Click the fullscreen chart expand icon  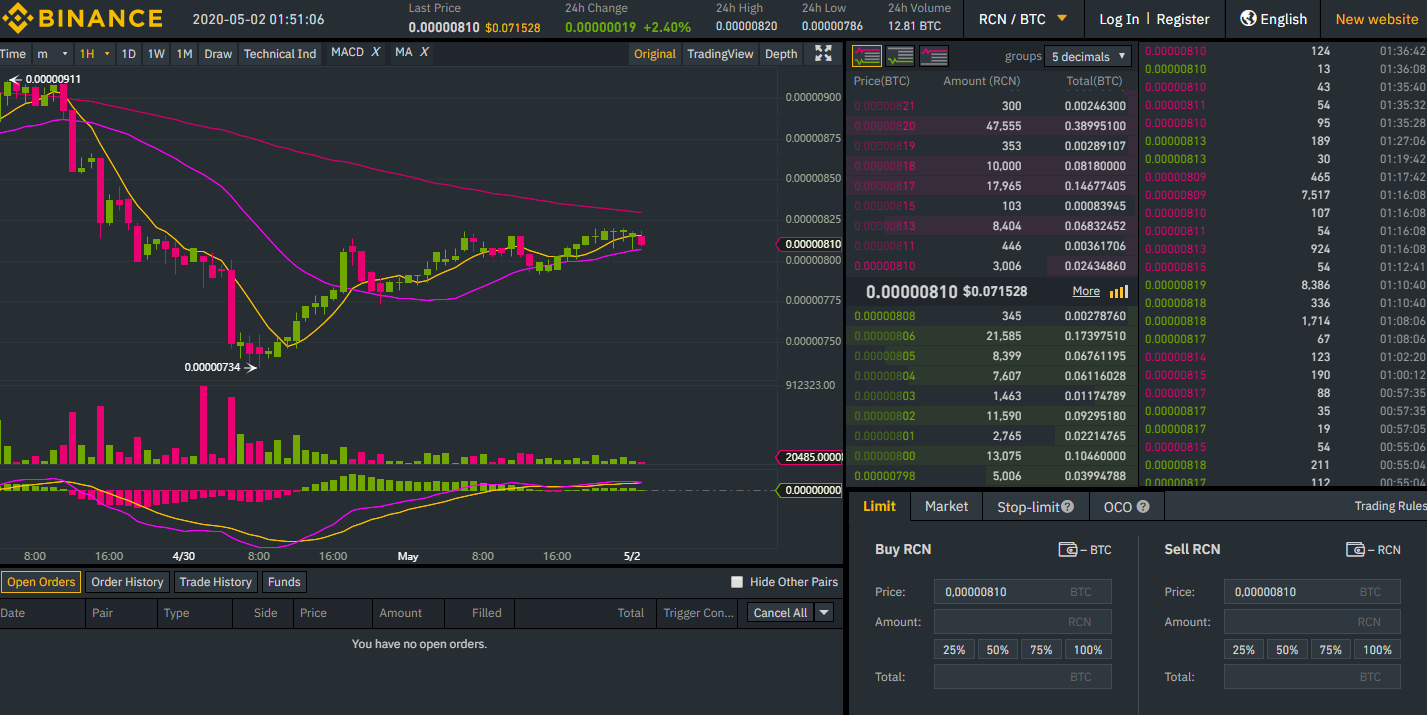coord(823,54)
